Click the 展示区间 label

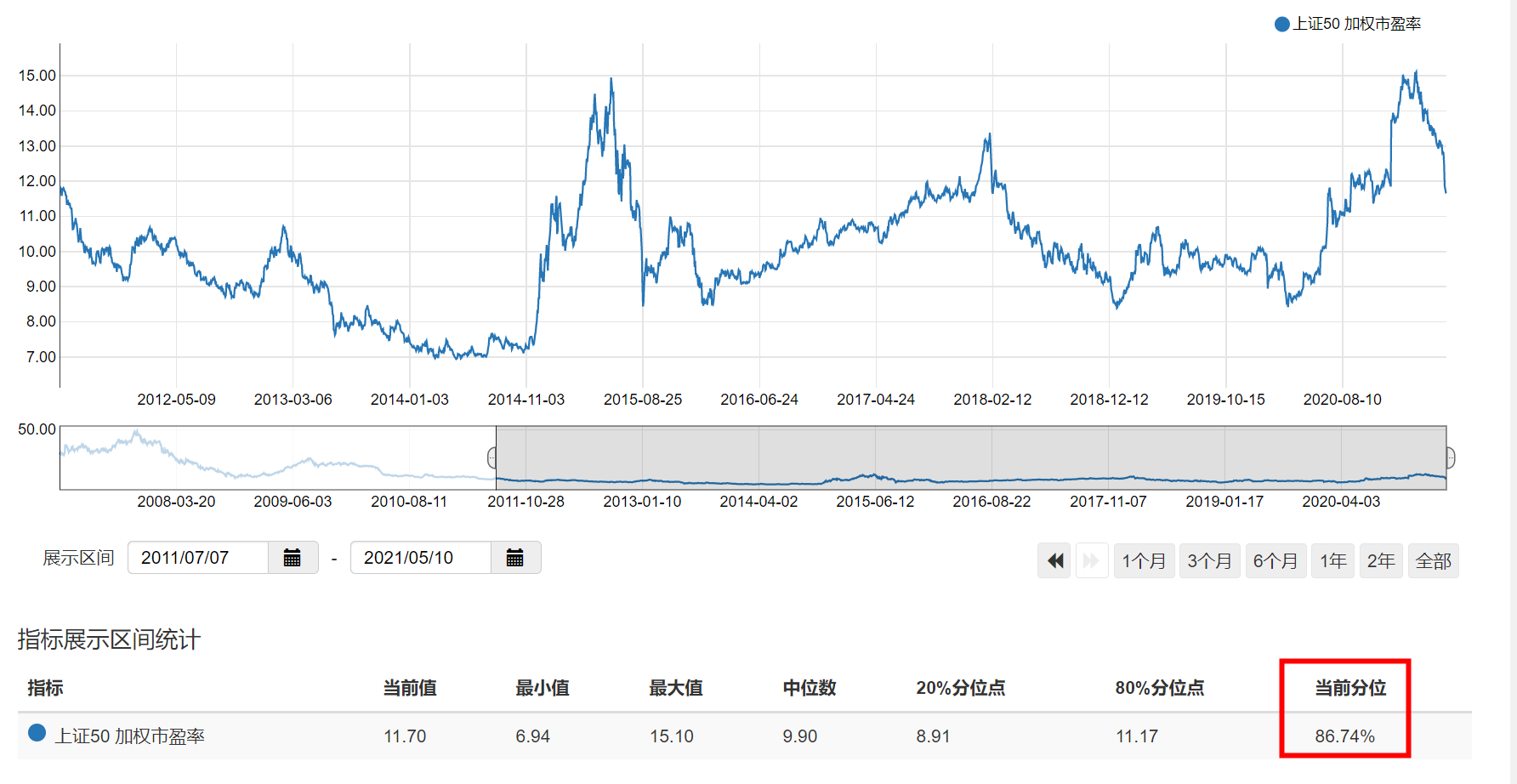(x=78, y=558)
